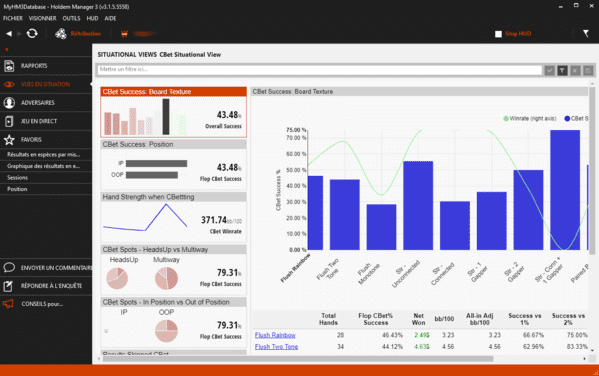Open the Flush Two Tone link in table
This screenshot has height=376, width=599.
pyautogui.click(x=276, y=347)
